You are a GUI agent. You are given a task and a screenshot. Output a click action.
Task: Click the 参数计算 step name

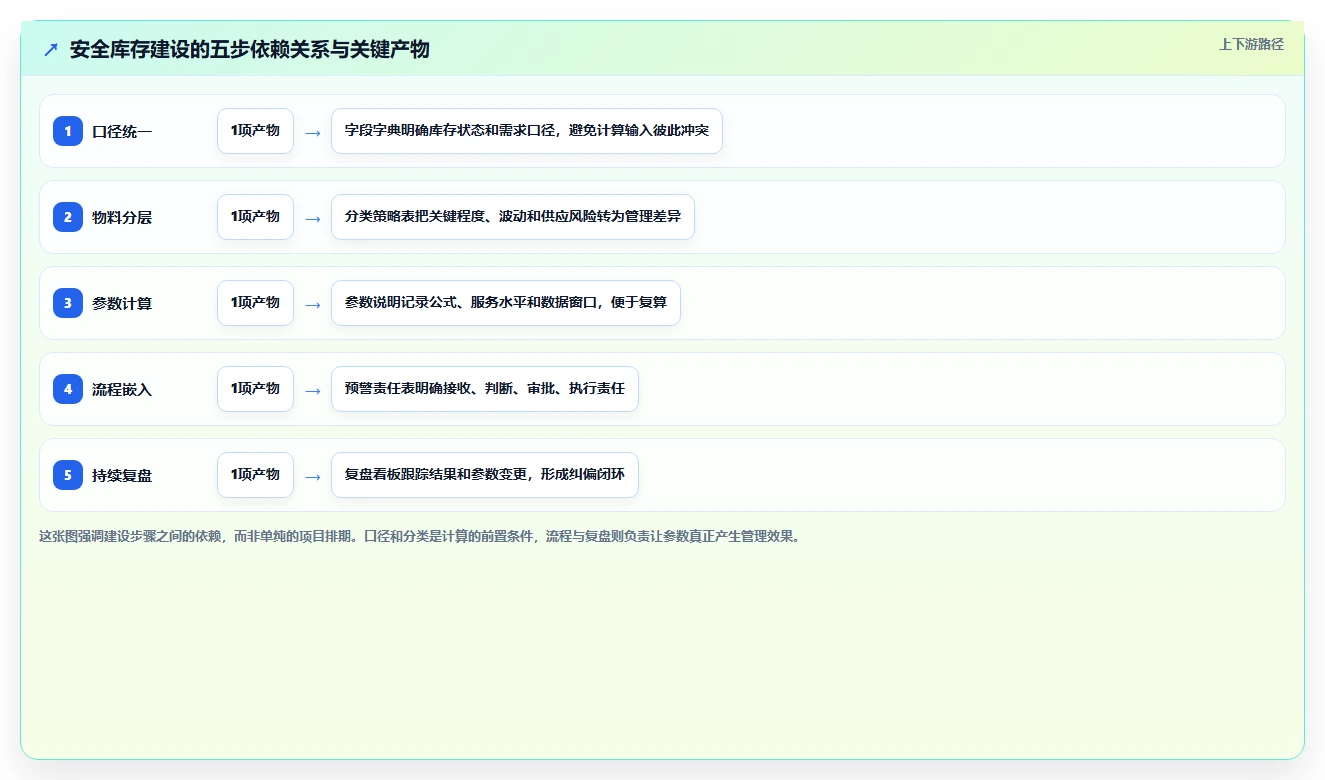pyautogui.click(x=122, y=303)
